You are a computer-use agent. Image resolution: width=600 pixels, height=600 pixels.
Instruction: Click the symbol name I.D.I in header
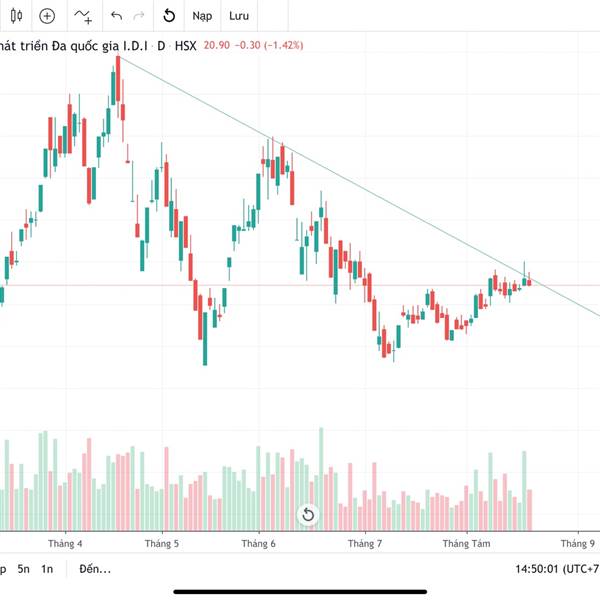pyautogui.click(x=135, y=46)
